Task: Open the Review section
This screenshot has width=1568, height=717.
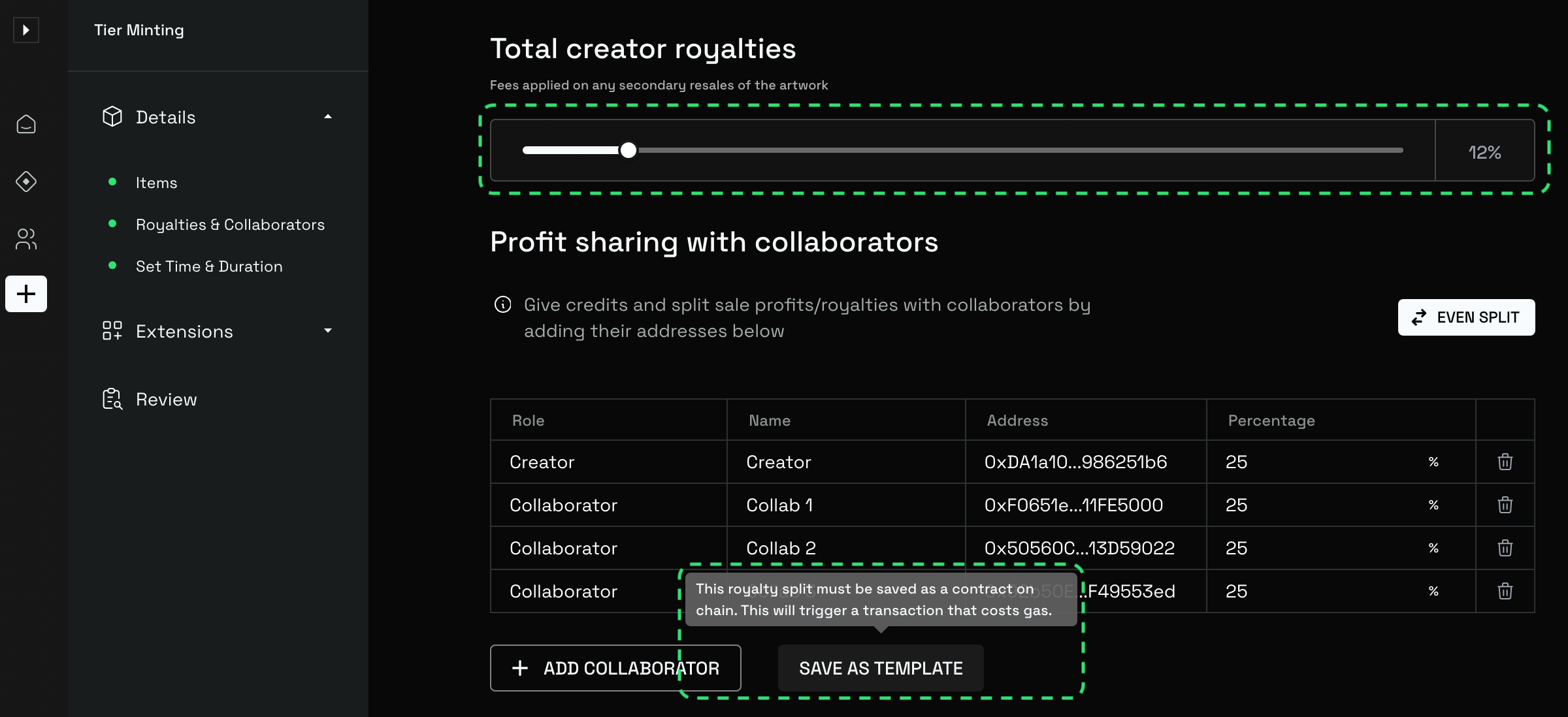Action: coord(166,399)
